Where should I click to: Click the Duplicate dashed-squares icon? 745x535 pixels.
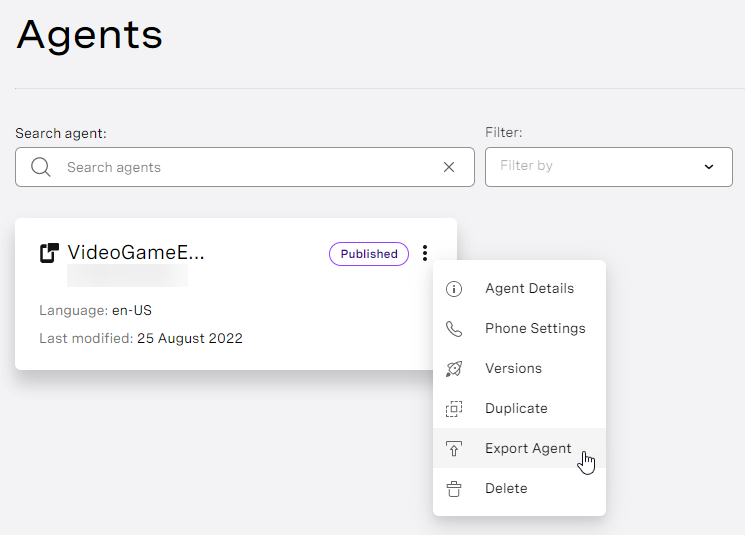(454, 409)
